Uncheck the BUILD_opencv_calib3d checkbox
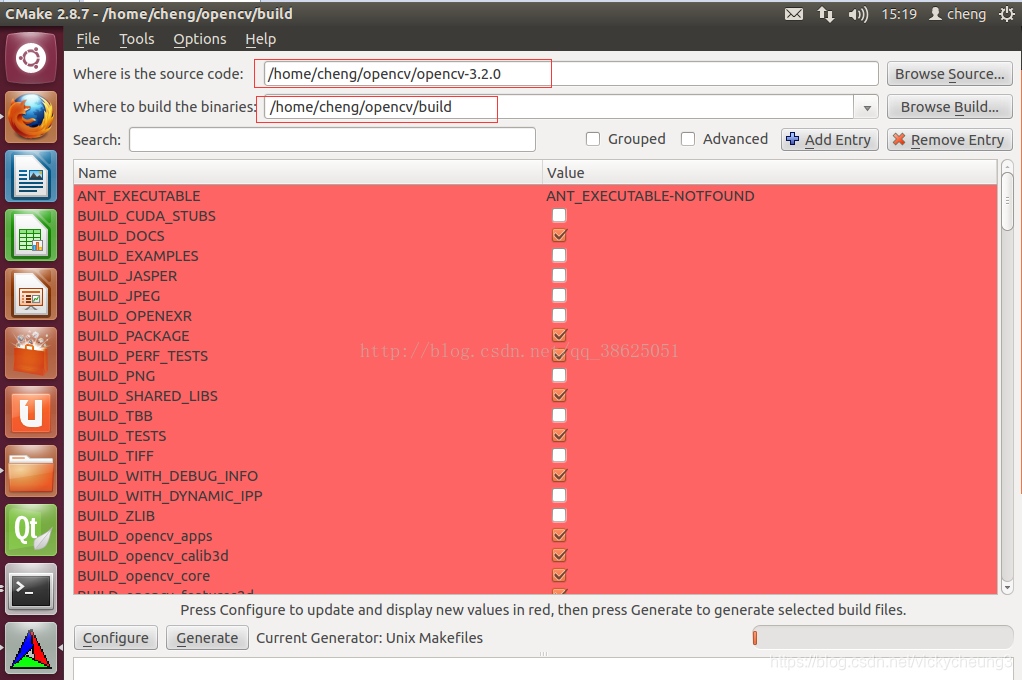 pos(559,555)
